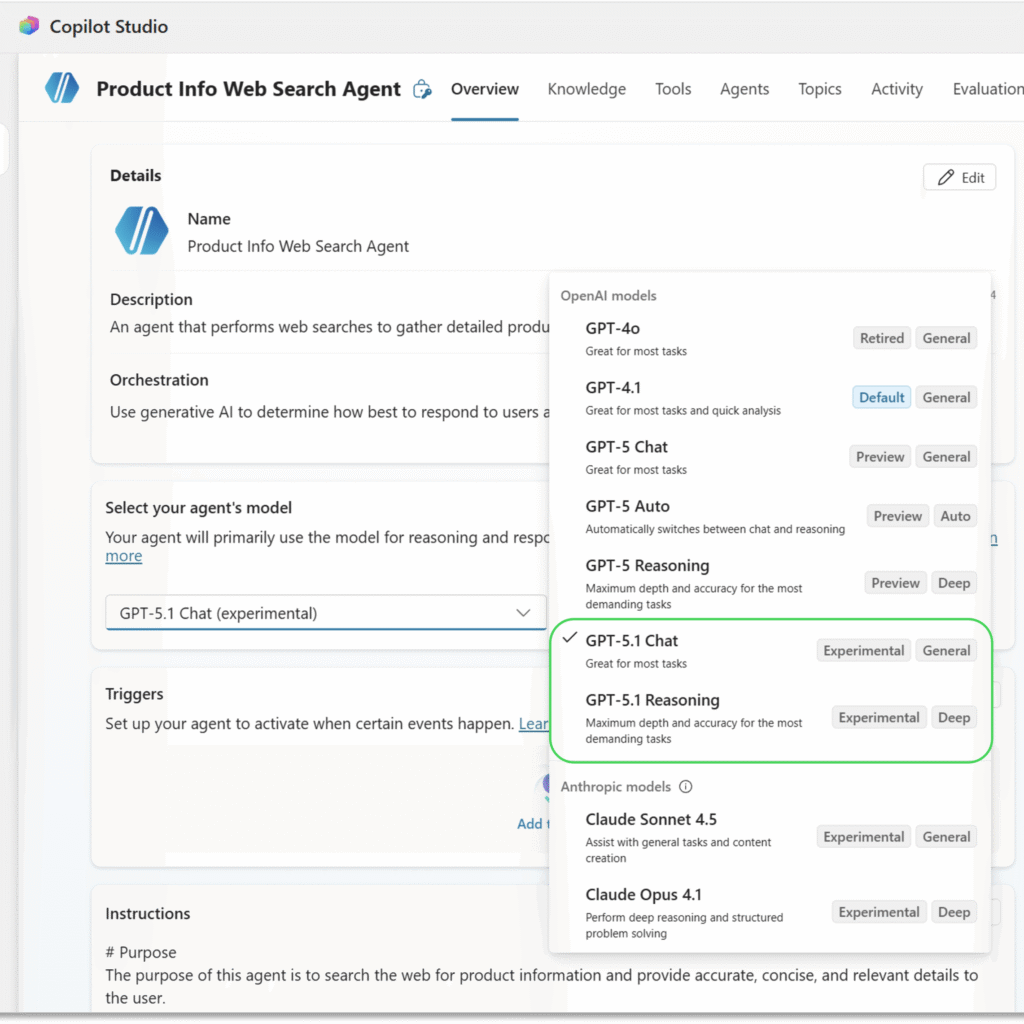This screenshot has width=1024, height=1024.
Task: Select the checked GPT-5.1 Chat option
Action: pos(770,651)
